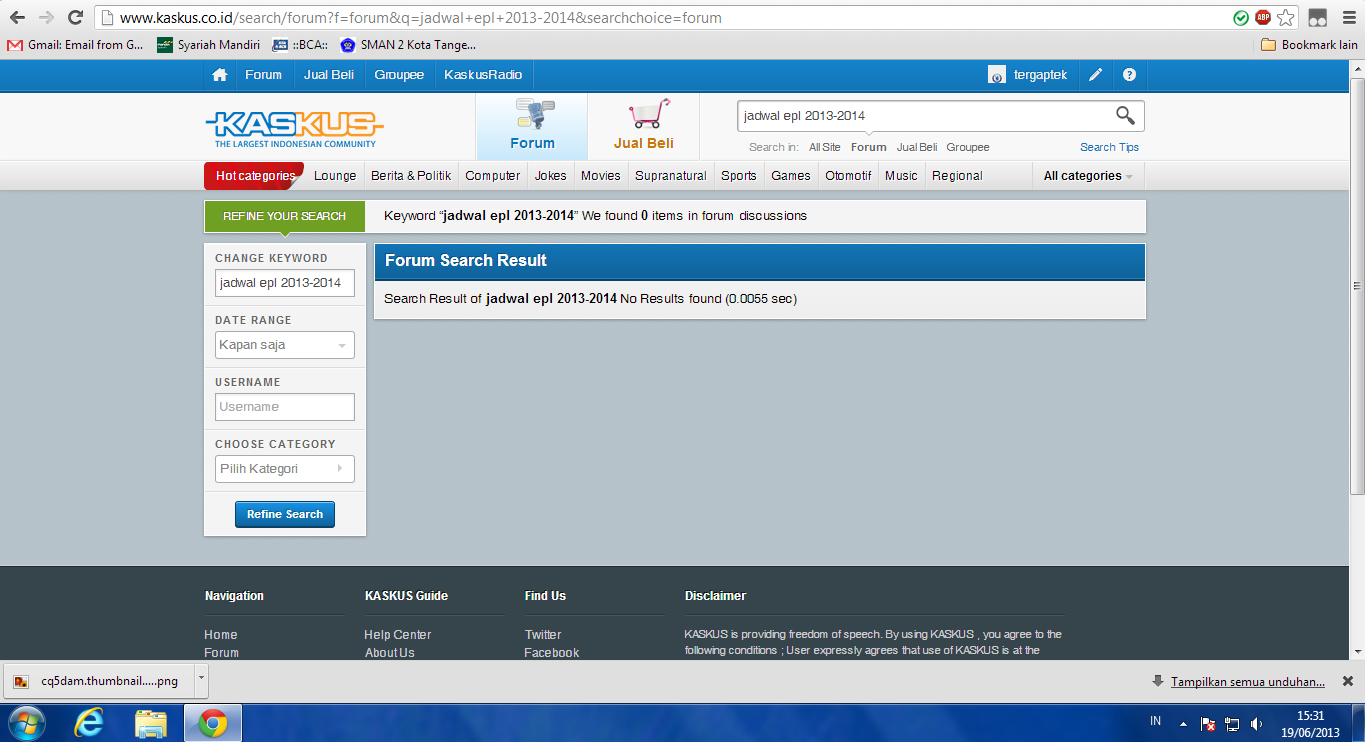Click the tergaptek username link
The image size is (1365, 742).
(1041, 75)
